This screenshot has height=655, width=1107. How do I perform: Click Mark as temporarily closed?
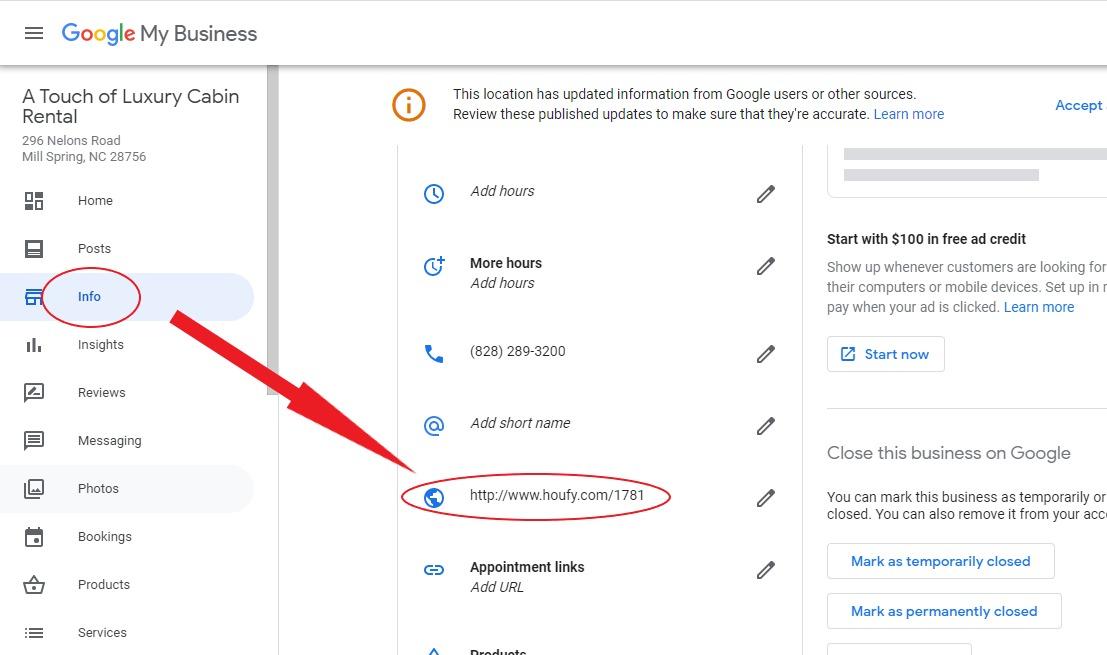click(x=940, y=561)
